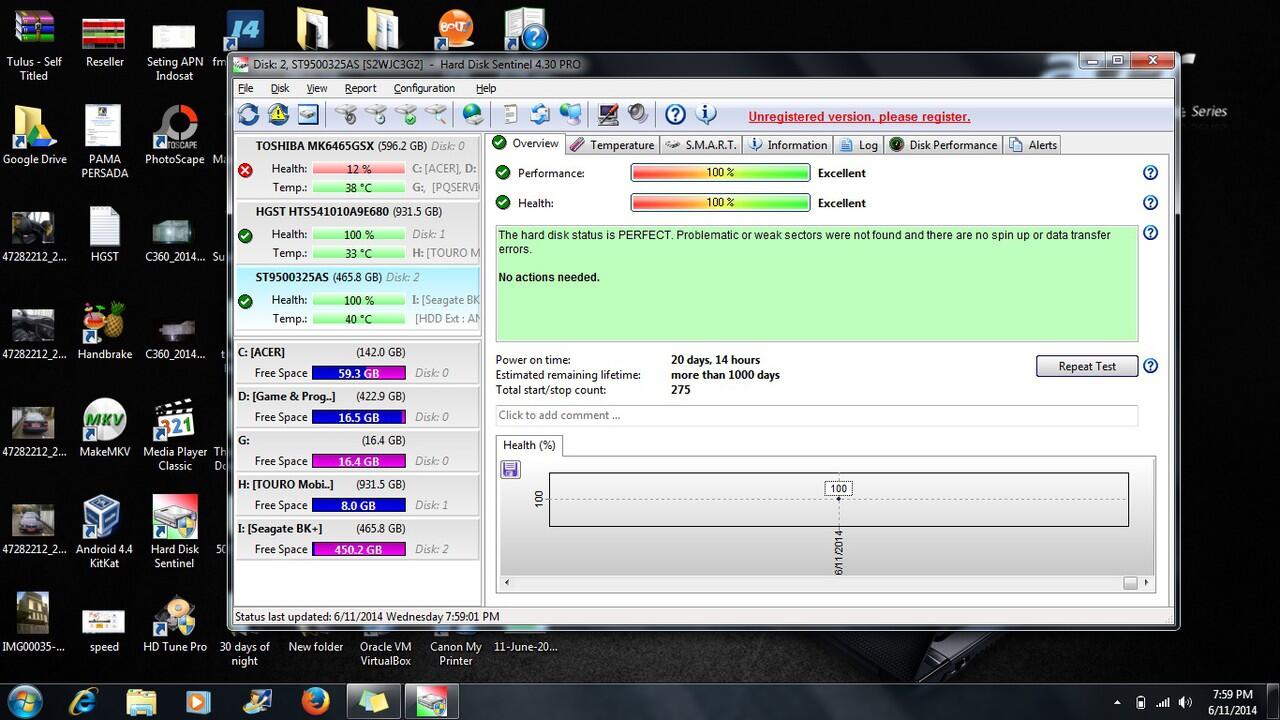Click the Performance 100 % bar
The image size is (1280, 720).
(720, 173)
